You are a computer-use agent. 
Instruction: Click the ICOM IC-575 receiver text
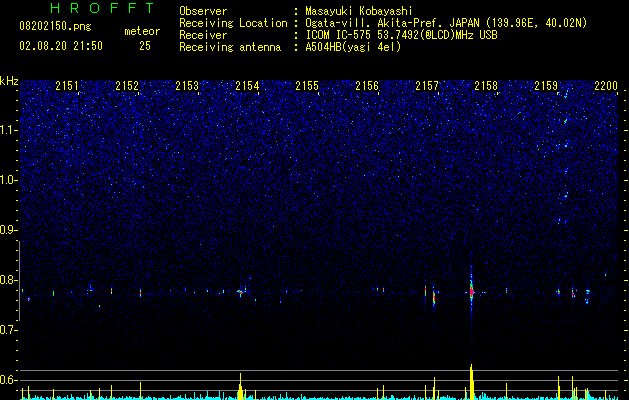coord(401,35)
